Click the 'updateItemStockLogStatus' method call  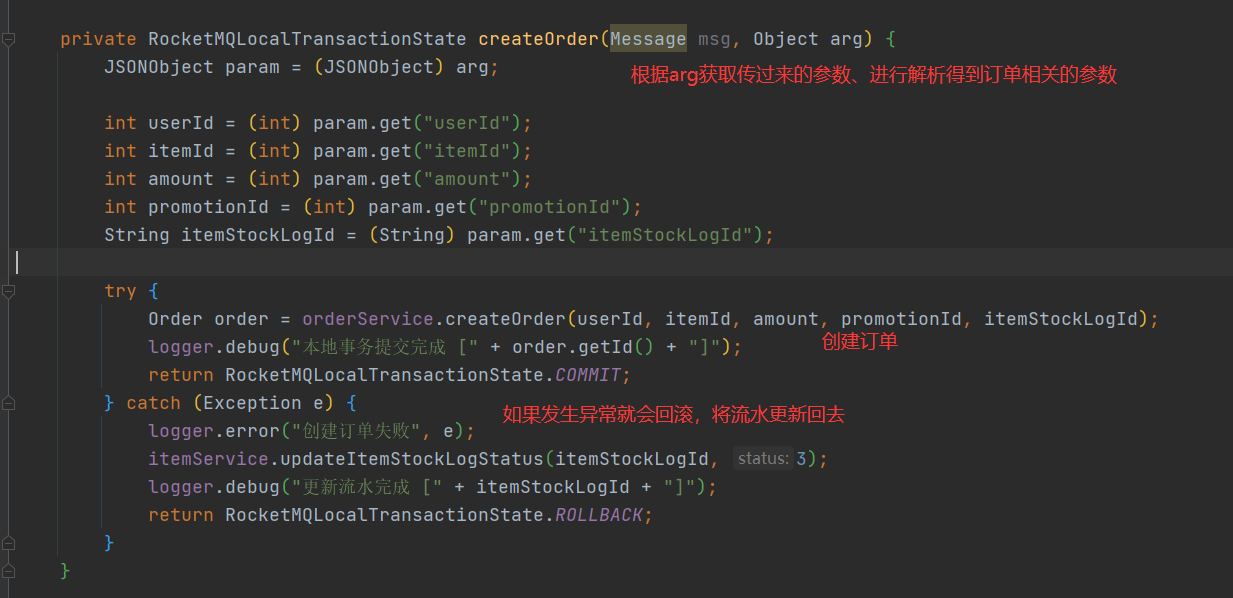click(412, 459)
